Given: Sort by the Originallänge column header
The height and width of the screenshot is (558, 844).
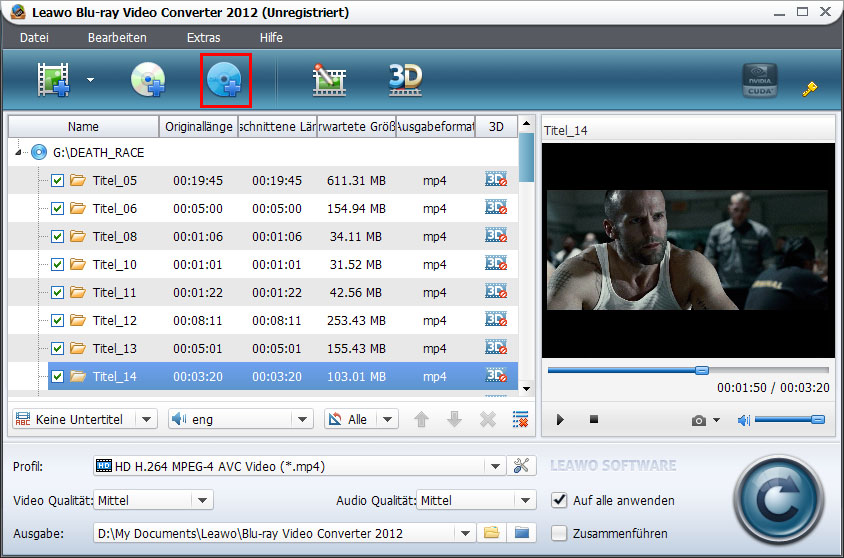Looking at the screenshot, I should pyautogui.click(x=199, y=126).
